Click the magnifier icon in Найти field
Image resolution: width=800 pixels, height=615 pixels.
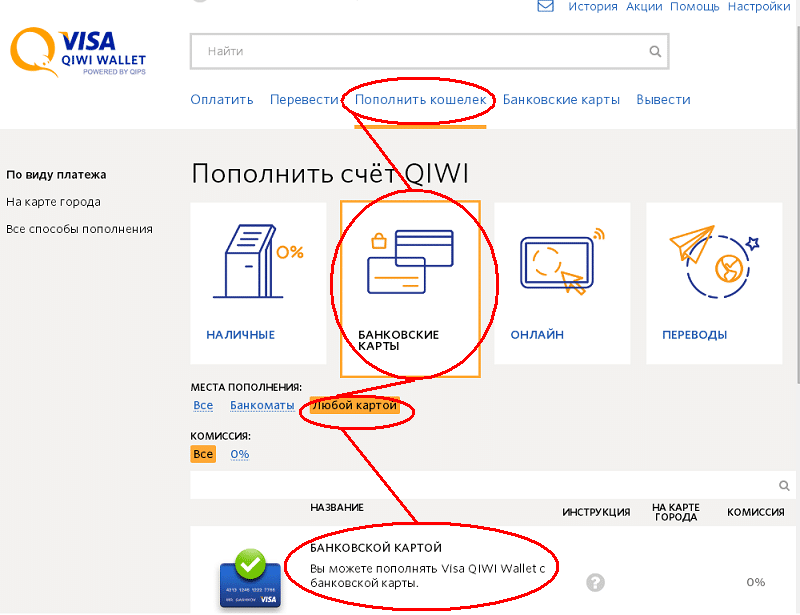655,51
